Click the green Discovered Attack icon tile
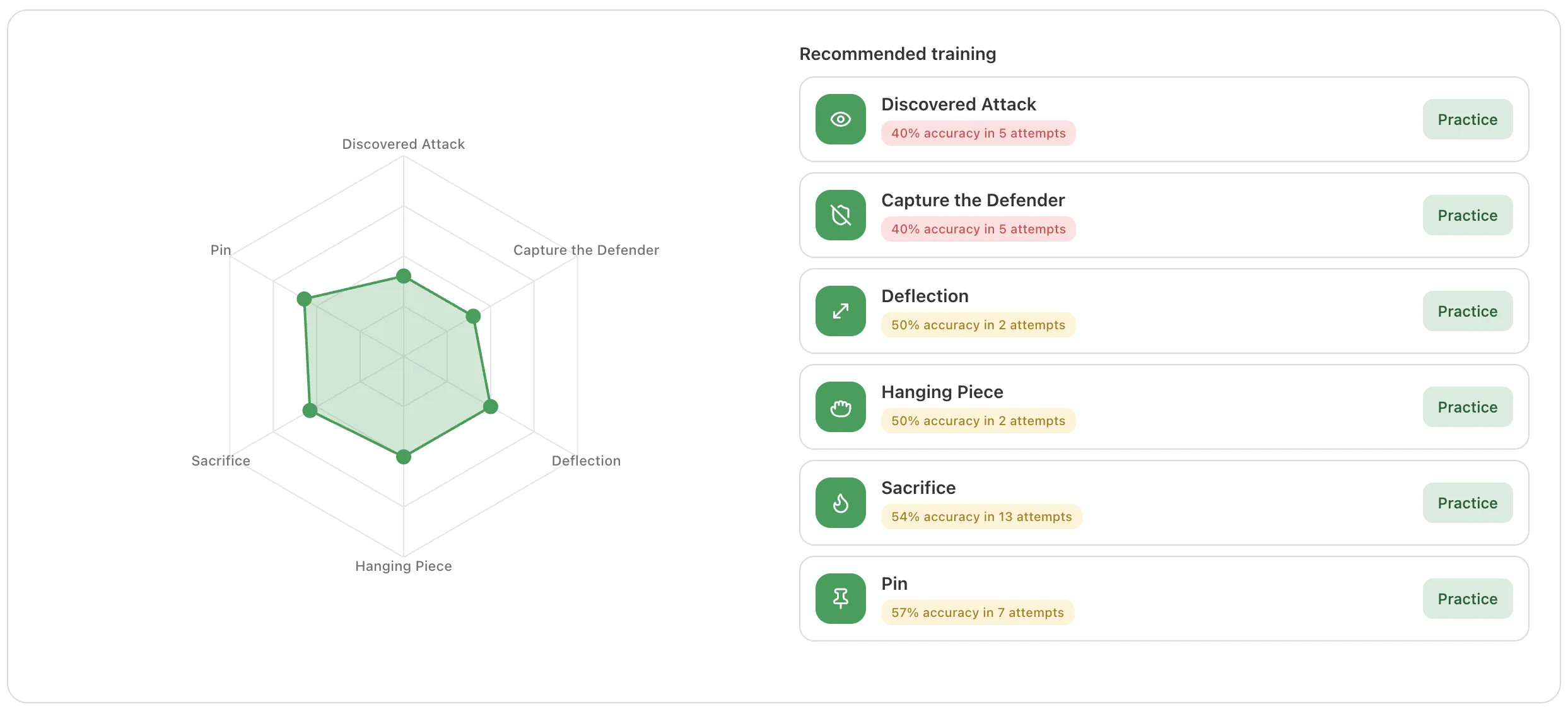Screen dimensions: 1568x709 click(x=841, y=119)
